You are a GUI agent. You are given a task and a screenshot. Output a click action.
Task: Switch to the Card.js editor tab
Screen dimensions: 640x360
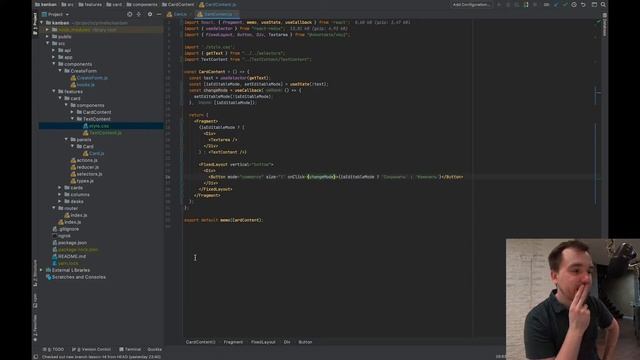pos(177,14)
